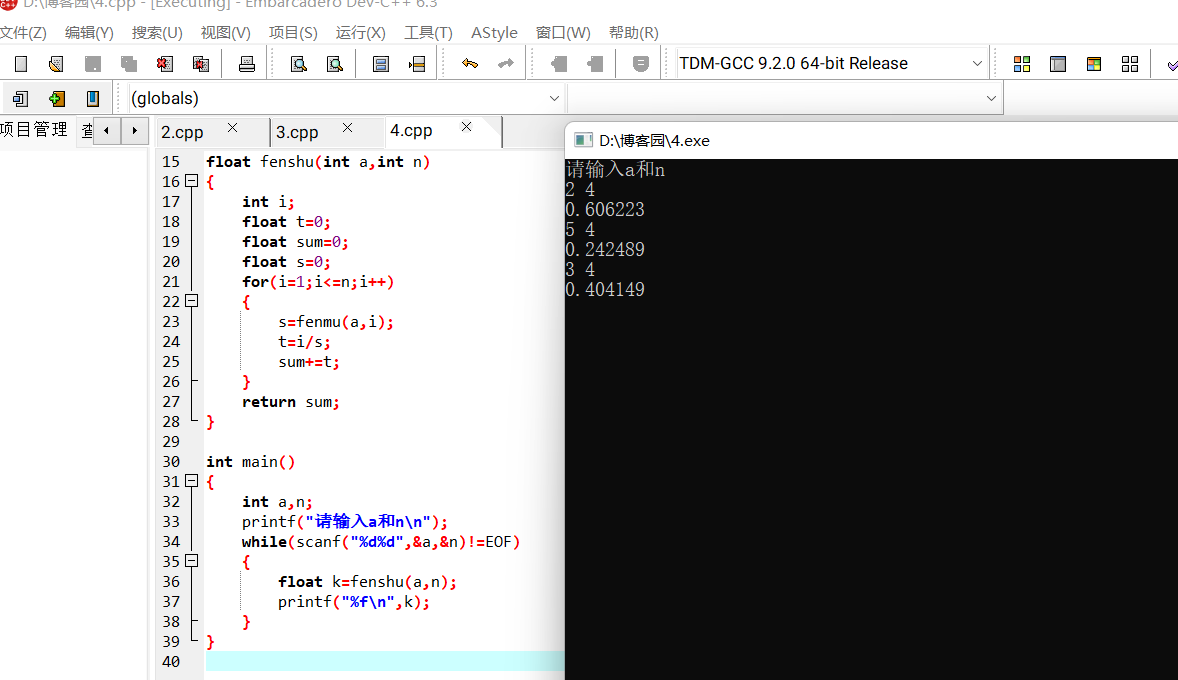Click the Find magnifier icon
This screenshot has width=1178, height=680.
click(298, 64)
